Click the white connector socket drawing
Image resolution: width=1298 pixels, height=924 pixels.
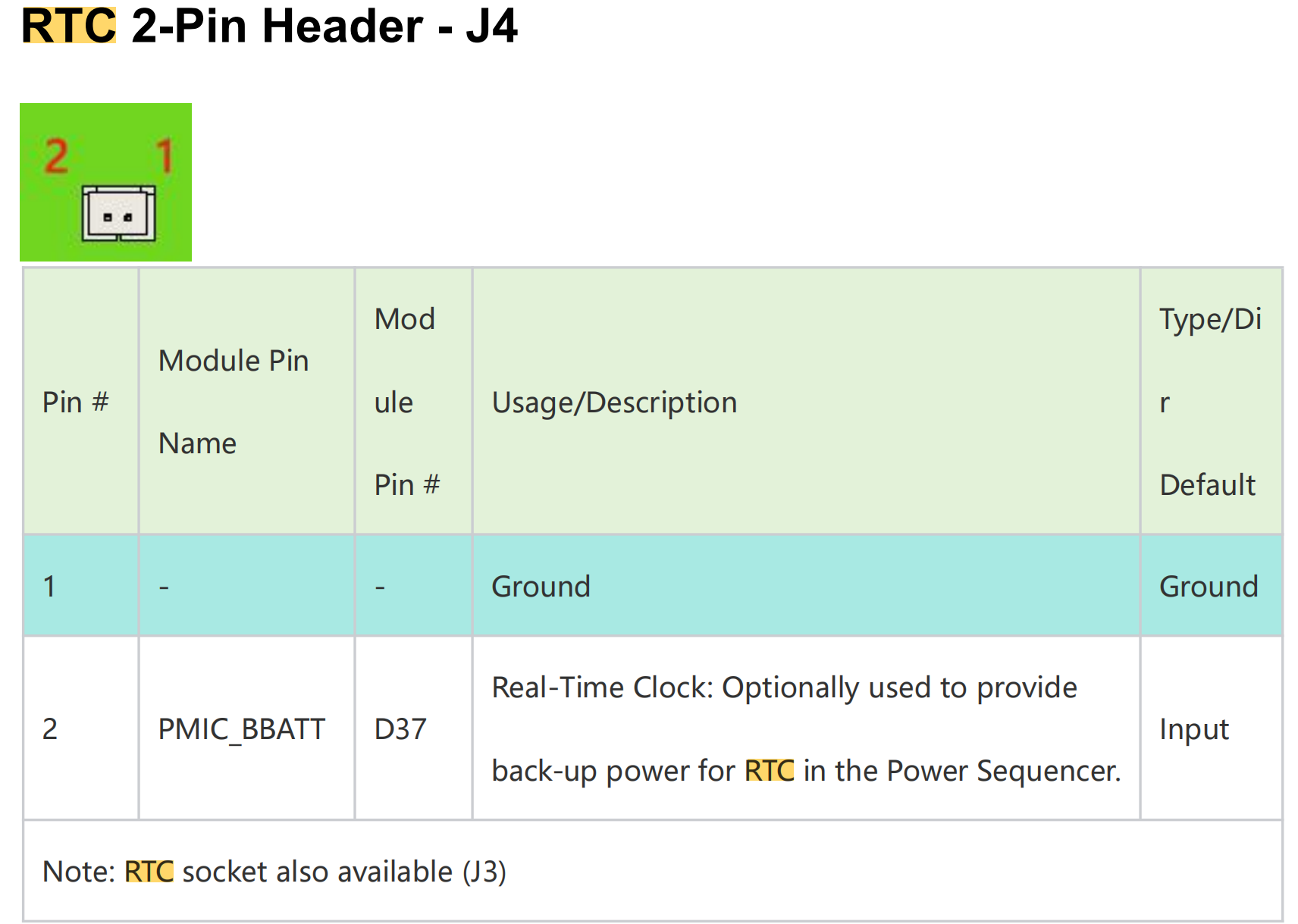pyautogui.click(x=118, y=214)
